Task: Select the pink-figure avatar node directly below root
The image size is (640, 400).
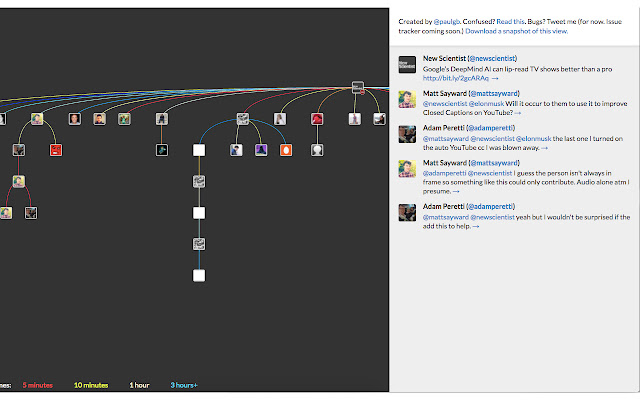Action: (x=355, y=119)
